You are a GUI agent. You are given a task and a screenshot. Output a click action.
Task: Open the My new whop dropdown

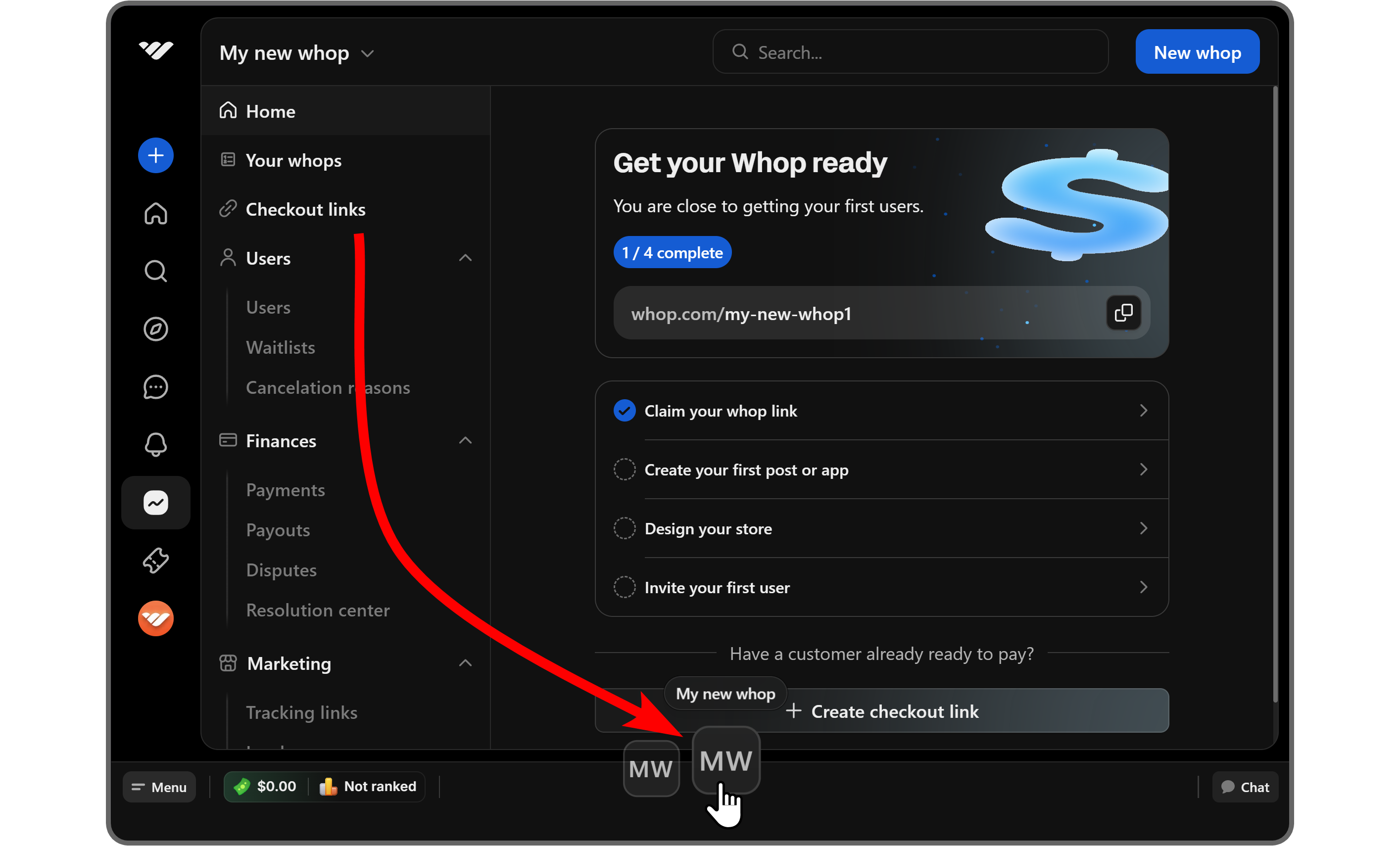[296, 53]
